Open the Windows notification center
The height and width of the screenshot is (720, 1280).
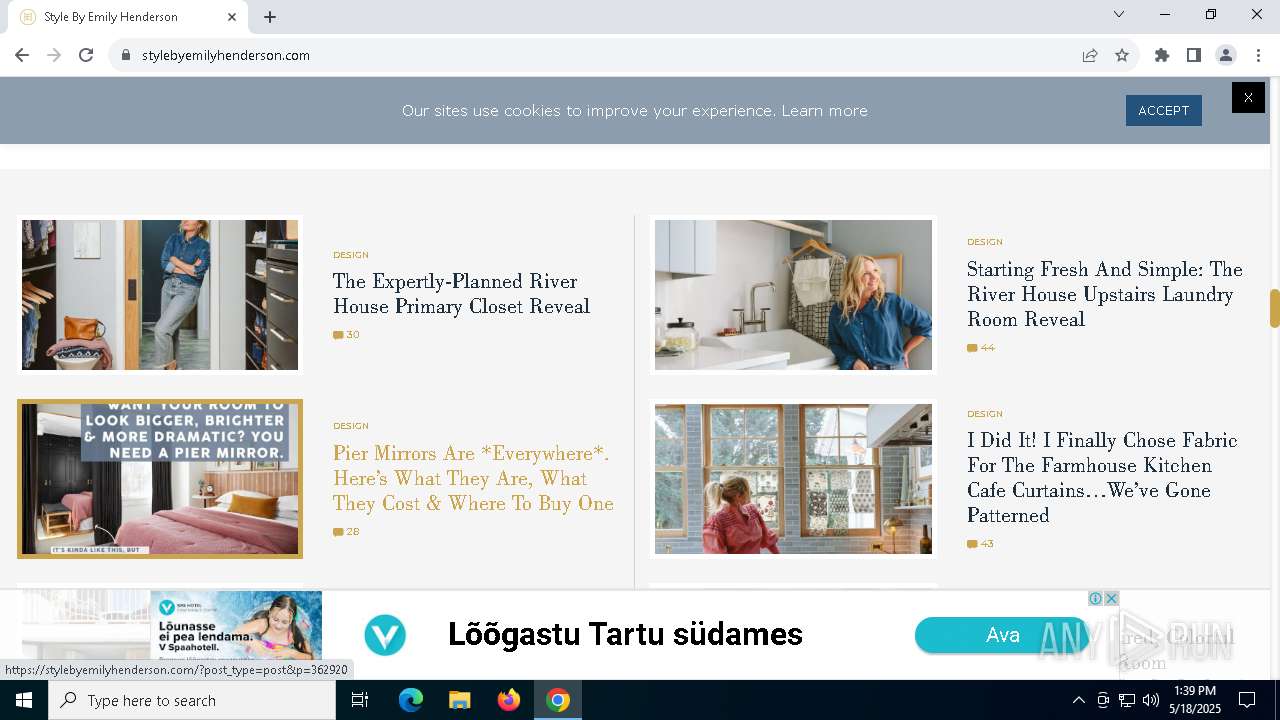point(1247,700)
